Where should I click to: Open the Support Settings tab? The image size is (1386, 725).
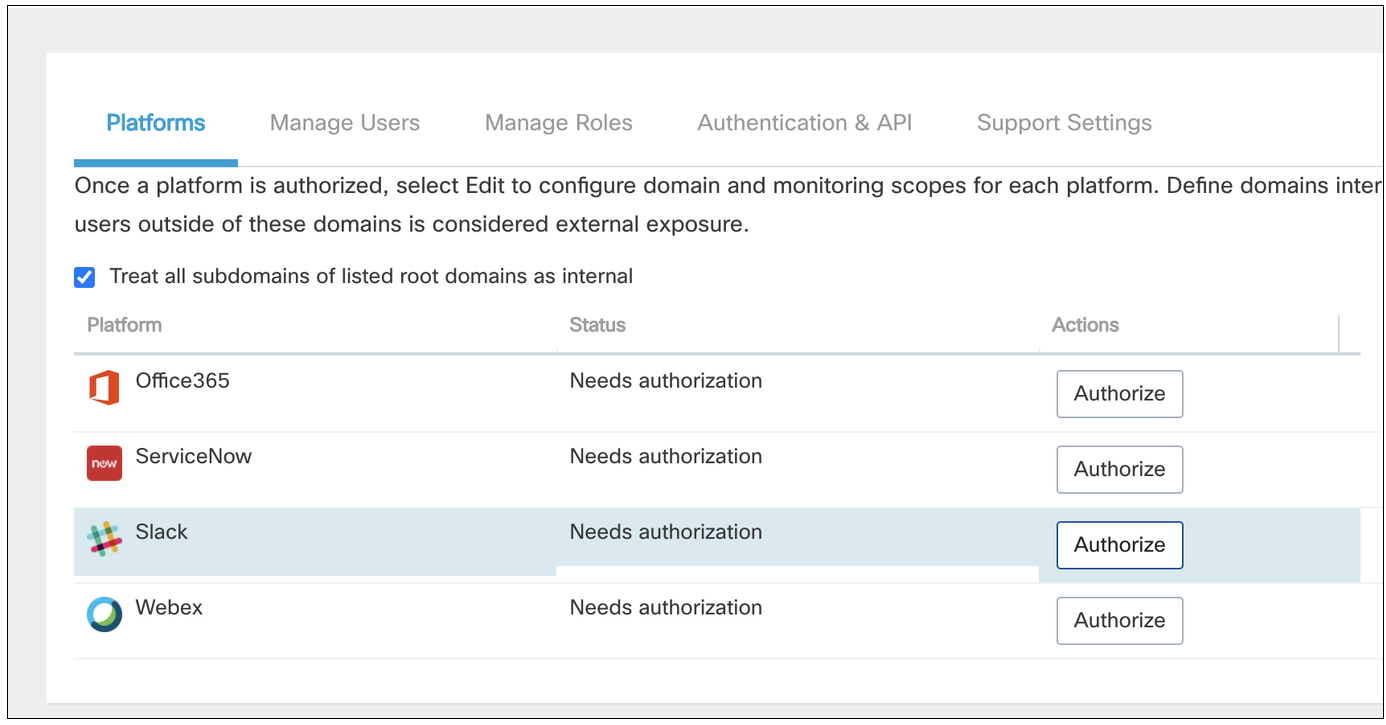coord(1064,123)
